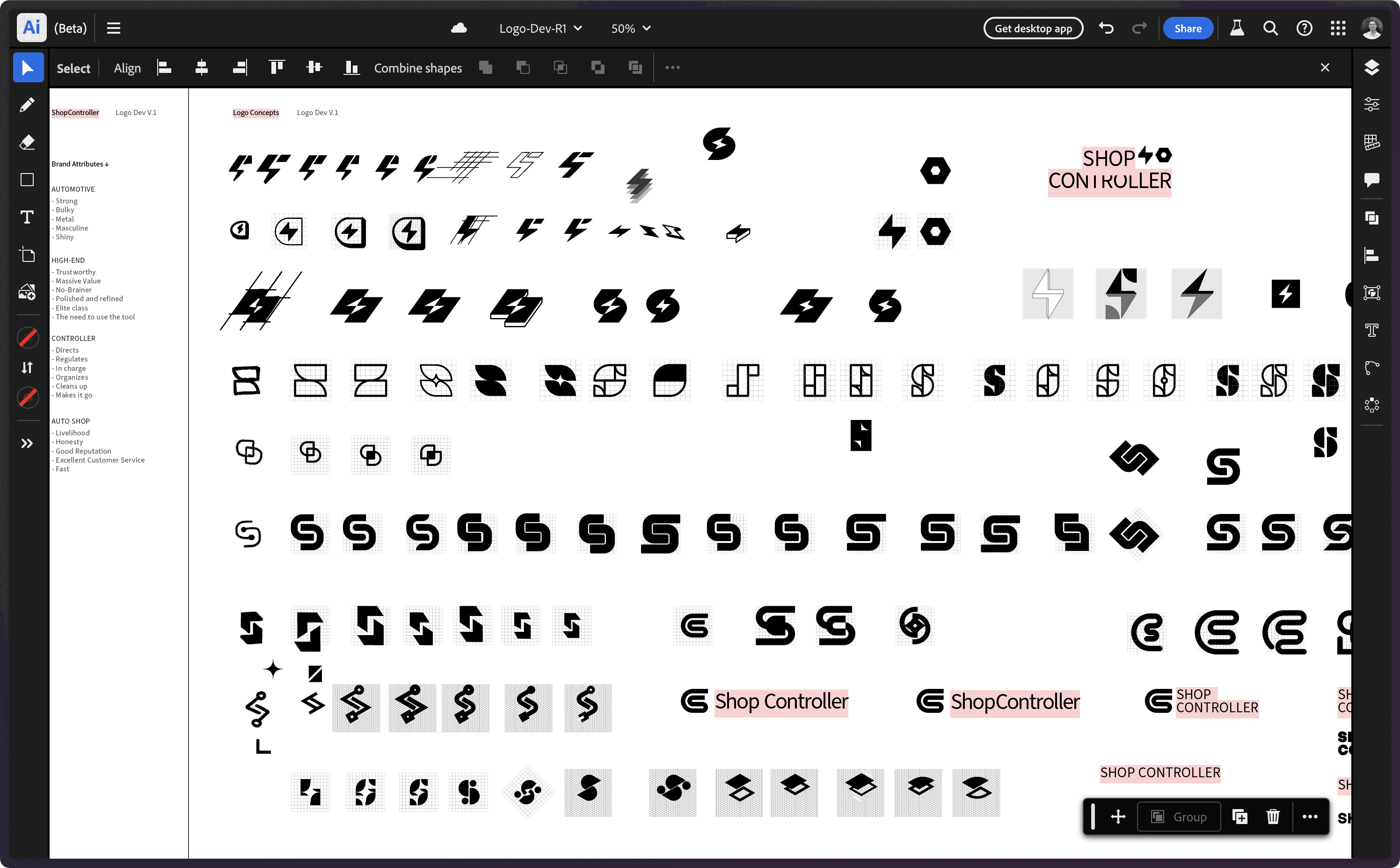Screen dimensions: 1400x868
Task: Align objects to left edge
Action: point(164,68)
